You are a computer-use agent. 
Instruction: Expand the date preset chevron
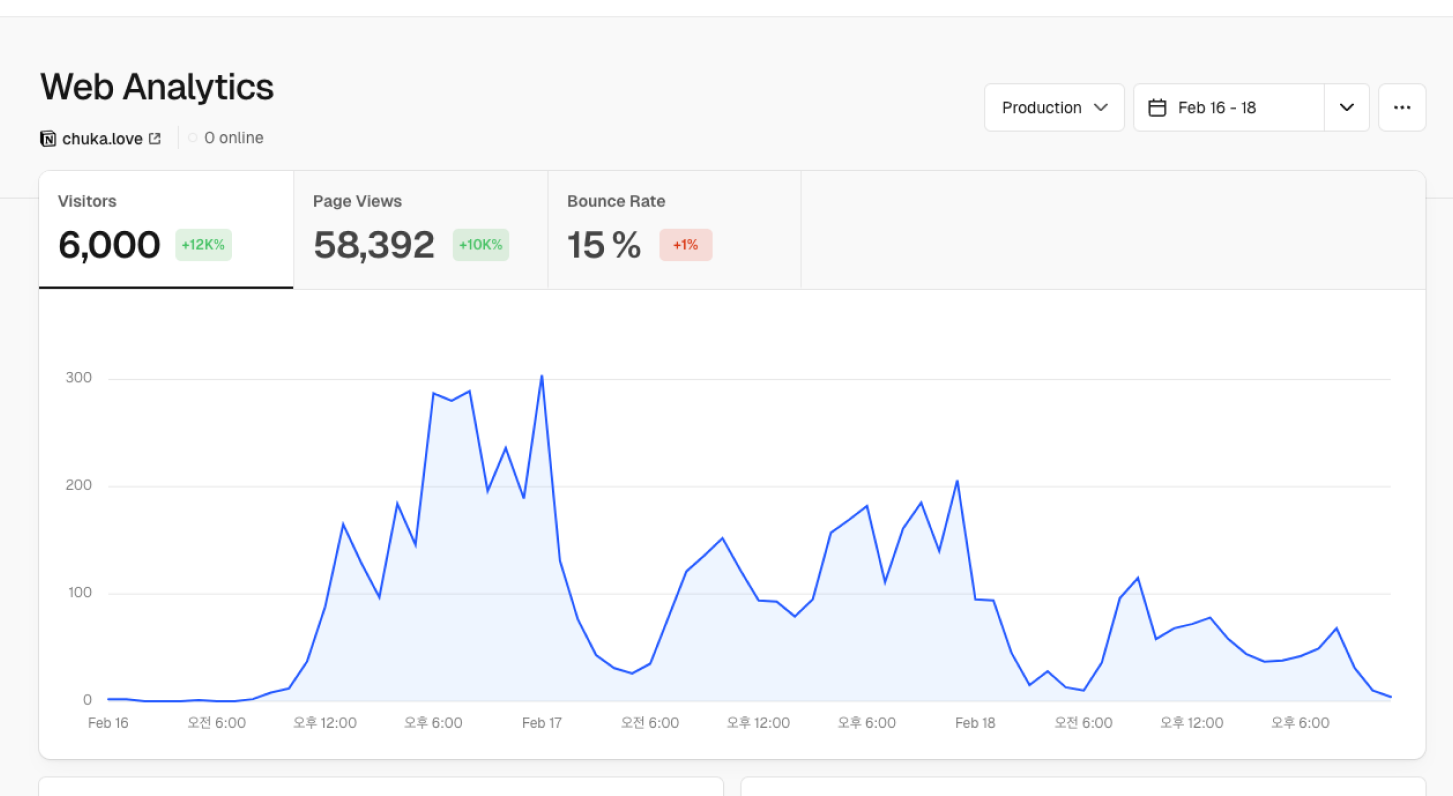click(x=1347, y=107)
